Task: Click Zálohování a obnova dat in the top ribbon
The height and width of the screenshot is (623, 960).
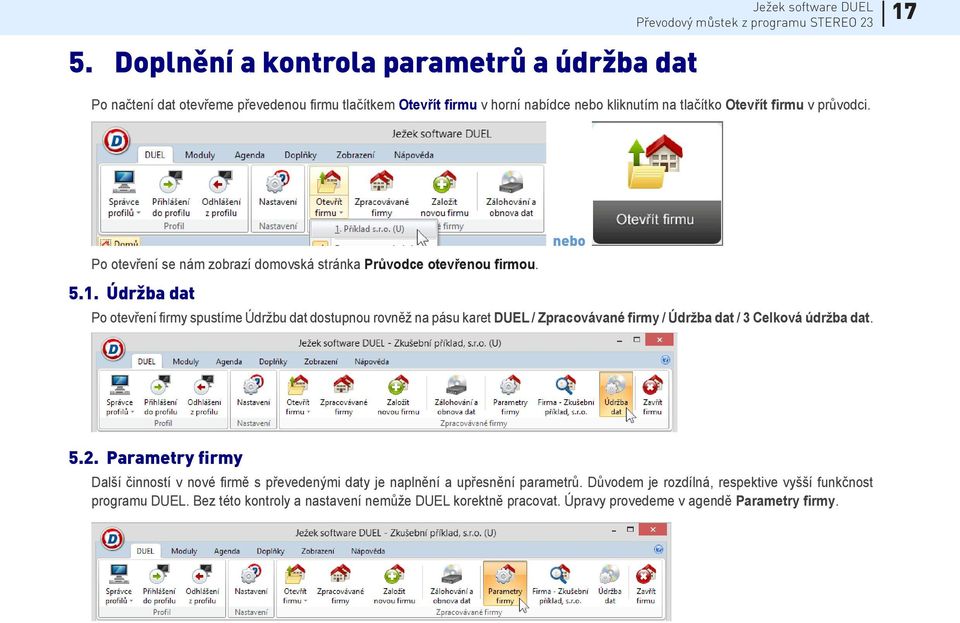Action: [511, 193]
